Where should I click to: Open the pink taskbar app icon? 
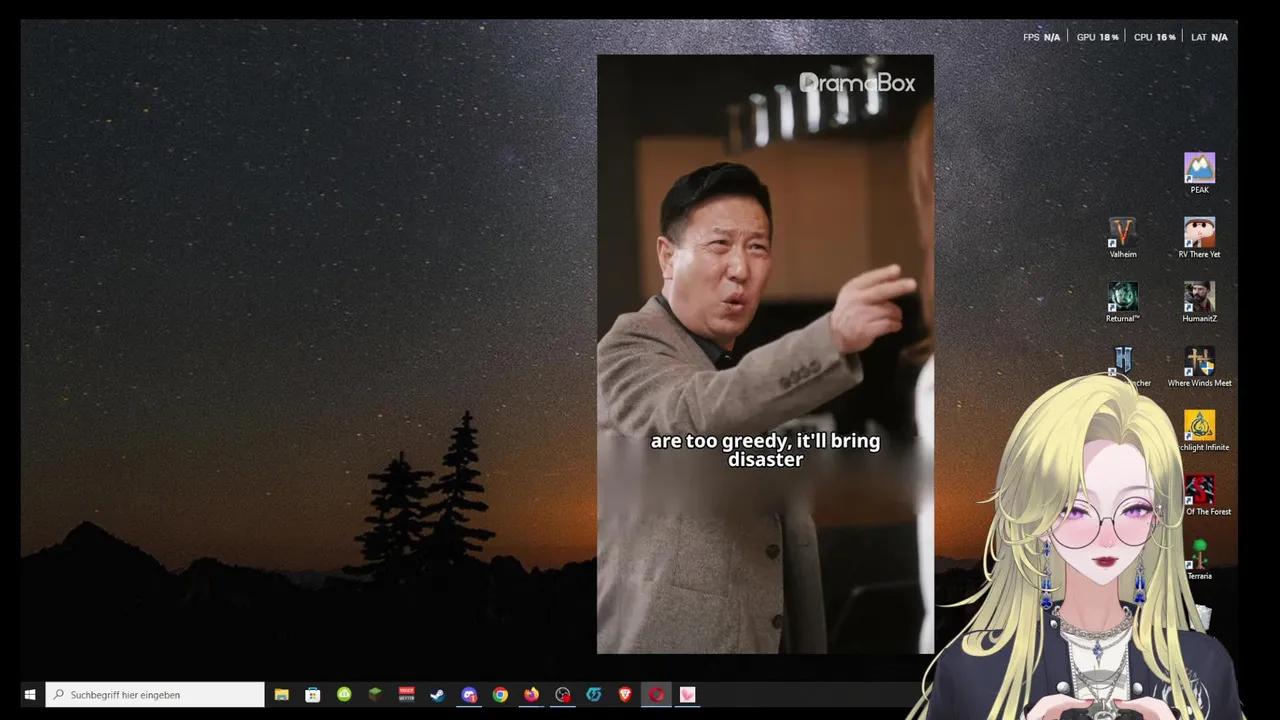687,695
